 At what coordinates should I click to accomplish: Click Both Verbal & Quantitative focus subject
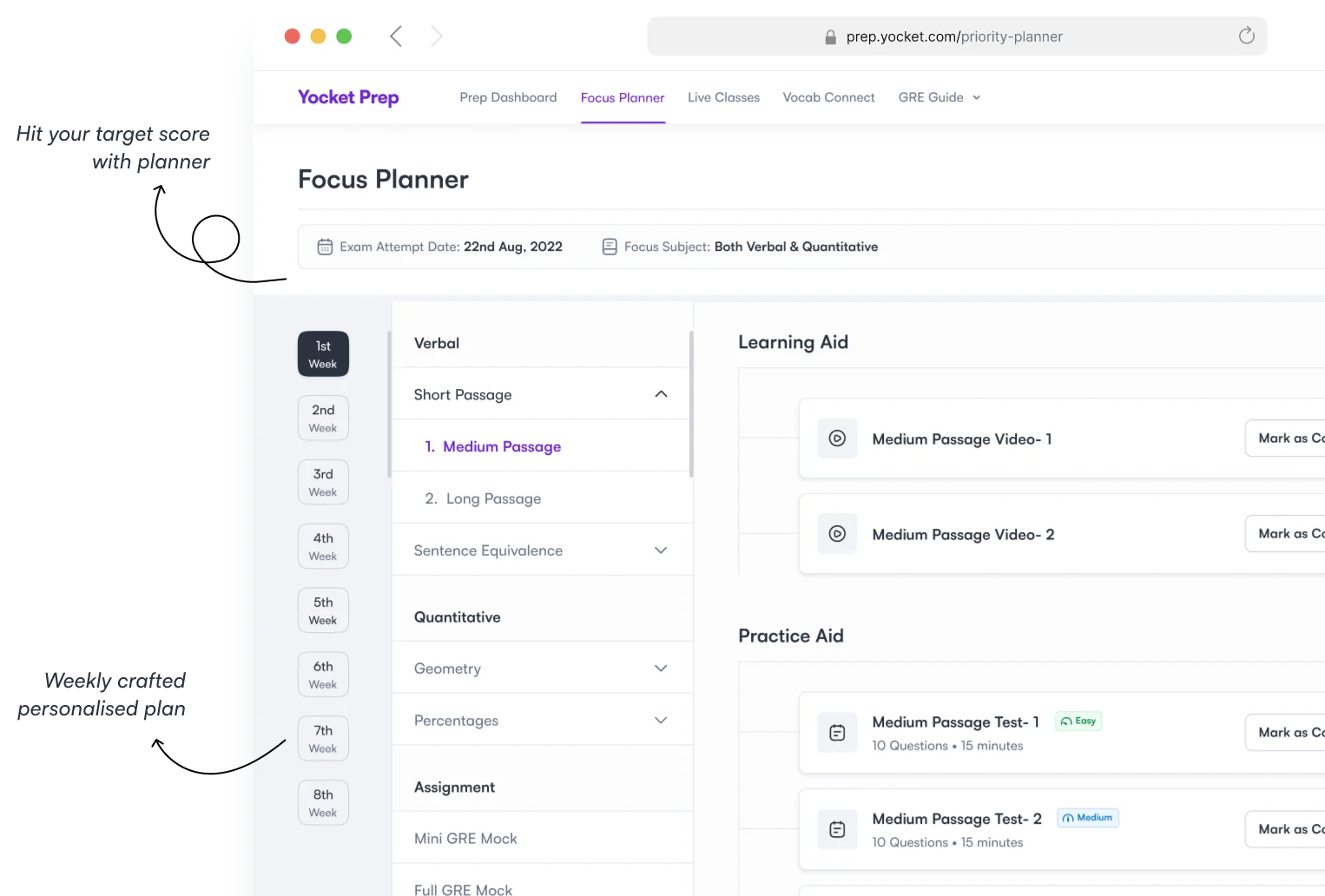(x=796, y=247)
